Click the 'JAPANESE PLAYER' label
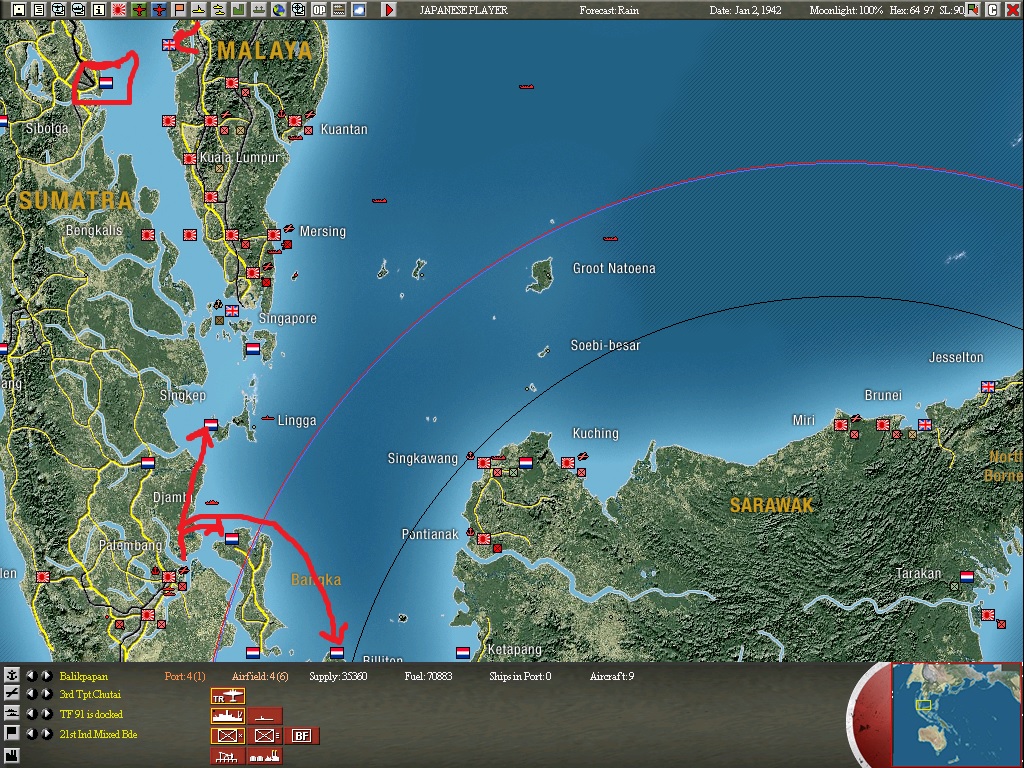This screenshot has height=768, width=1024. pos(464,10)
